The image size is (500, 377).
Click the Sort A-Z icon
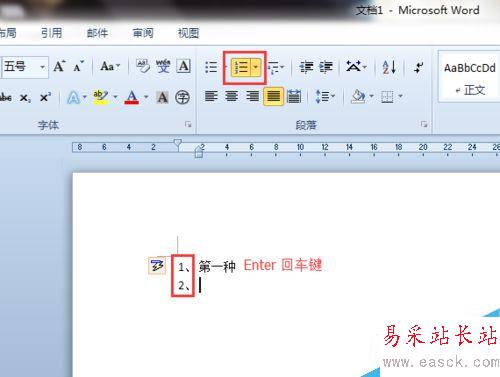tap(389, 67)
